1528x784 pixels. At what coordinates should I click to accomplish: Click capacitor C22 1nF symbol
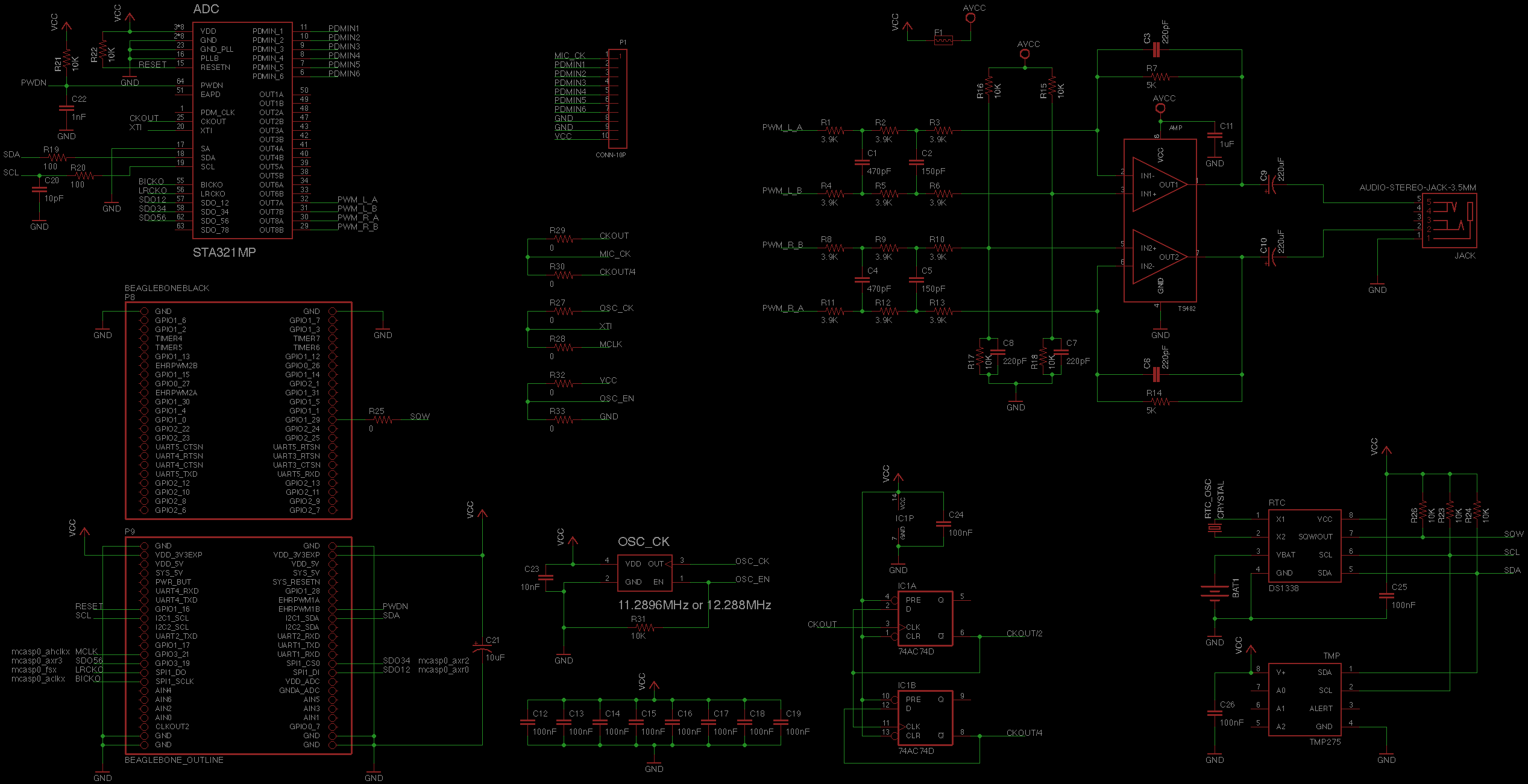[66, 108]
